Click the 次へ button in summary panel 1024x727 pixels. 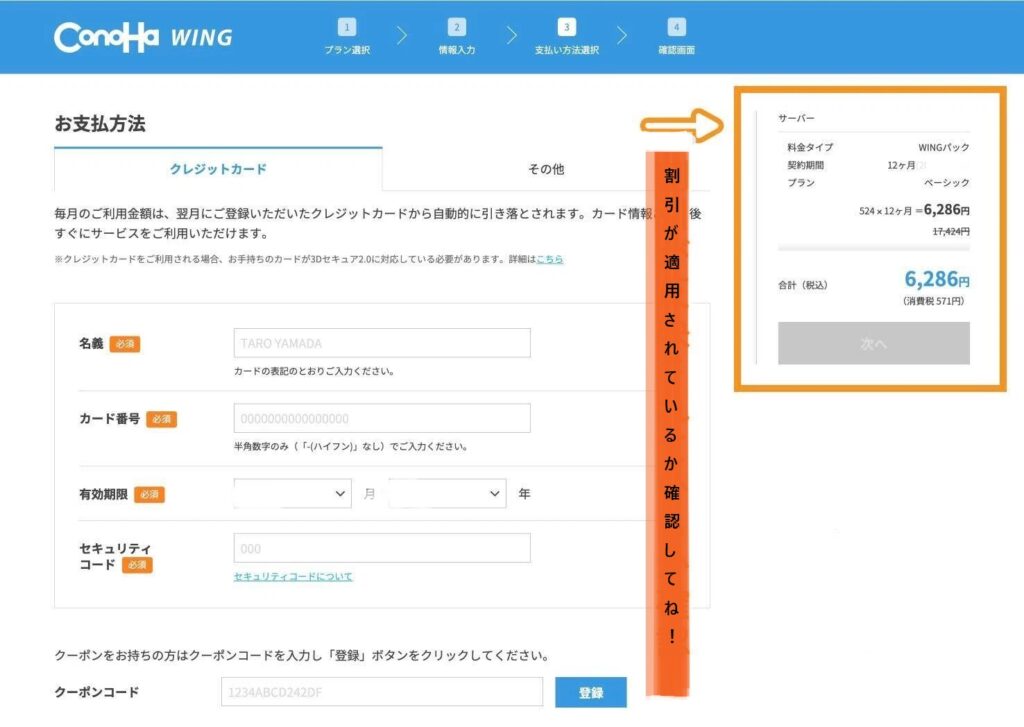tap(873, 343)
